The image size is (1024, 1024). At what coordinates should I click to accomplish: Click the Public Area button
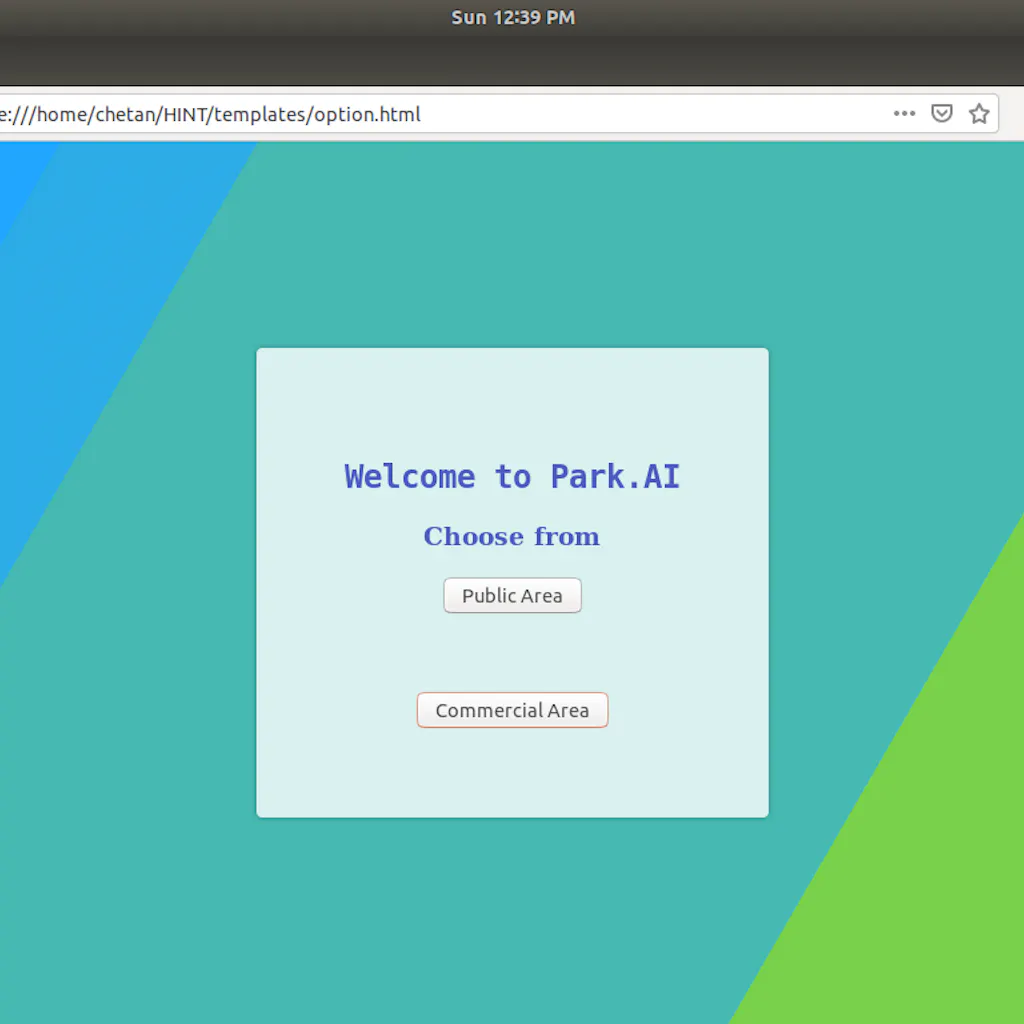[512, 595]
